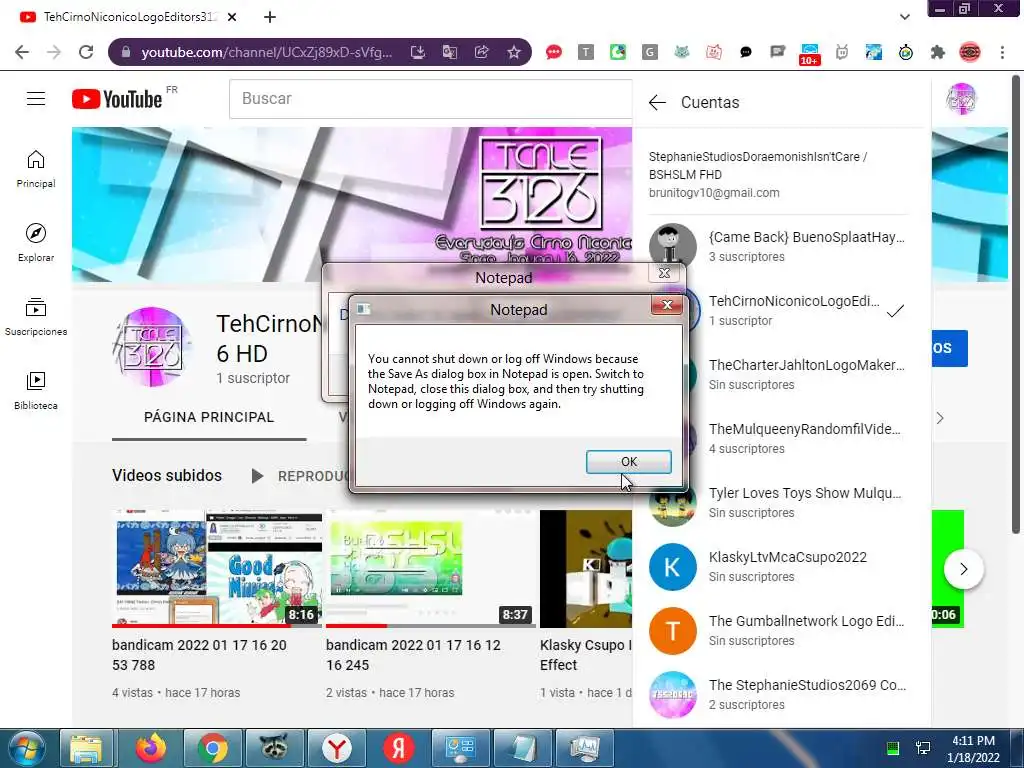
Task: Open a new Chrome tab
Action: click(270, 17)
